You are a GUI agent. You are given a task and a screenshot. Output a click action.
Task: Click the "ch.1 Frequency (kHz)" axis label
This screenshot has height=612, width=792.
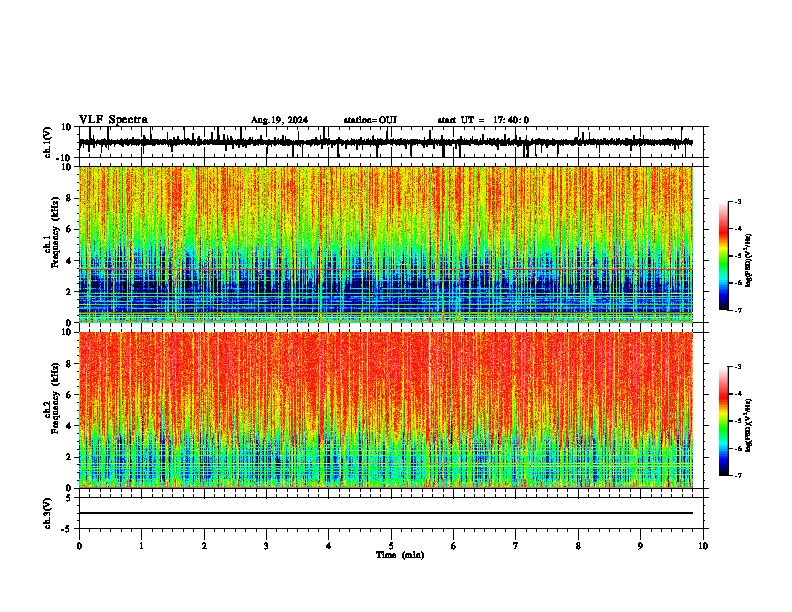tap(52, 233)
